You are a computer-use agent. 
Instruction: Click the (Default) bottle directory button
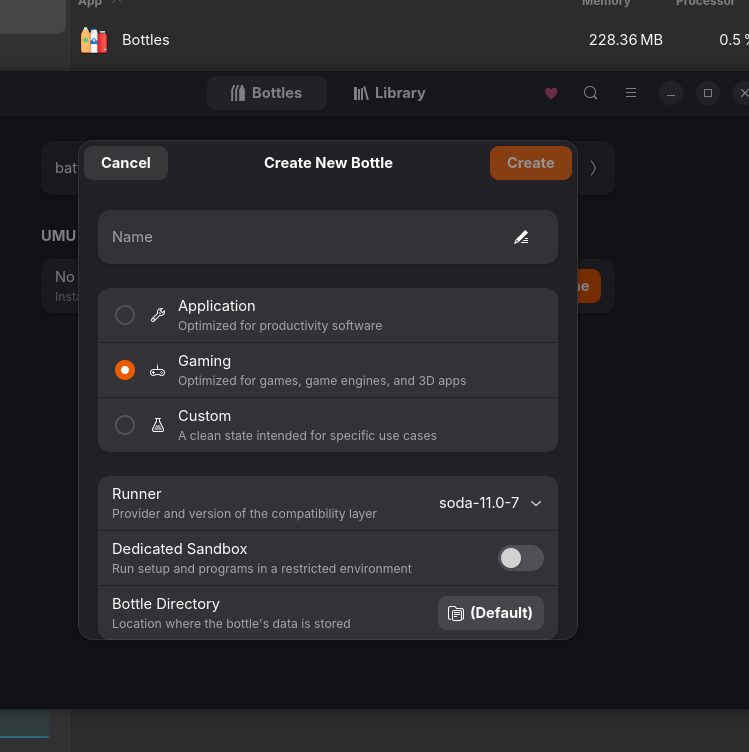click(491, 613)
